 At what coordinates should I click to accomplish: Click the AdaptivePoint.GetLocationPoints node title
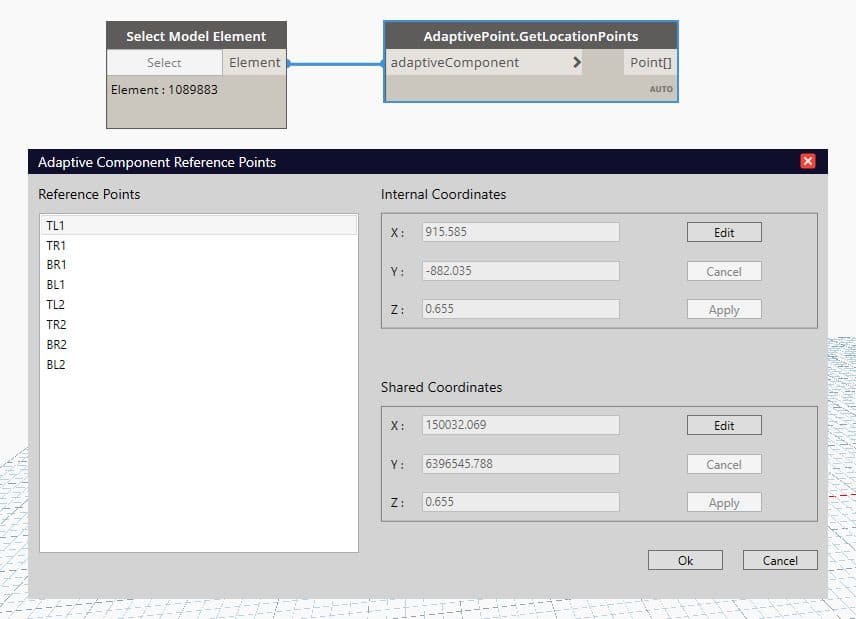point(531,36)
